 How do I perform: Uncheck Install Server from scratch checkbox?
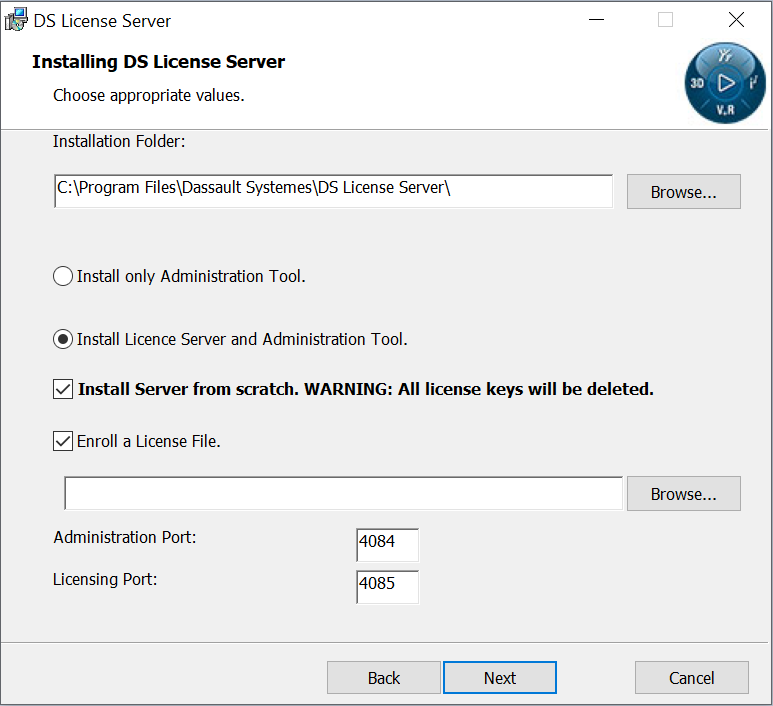coord(63,389)
